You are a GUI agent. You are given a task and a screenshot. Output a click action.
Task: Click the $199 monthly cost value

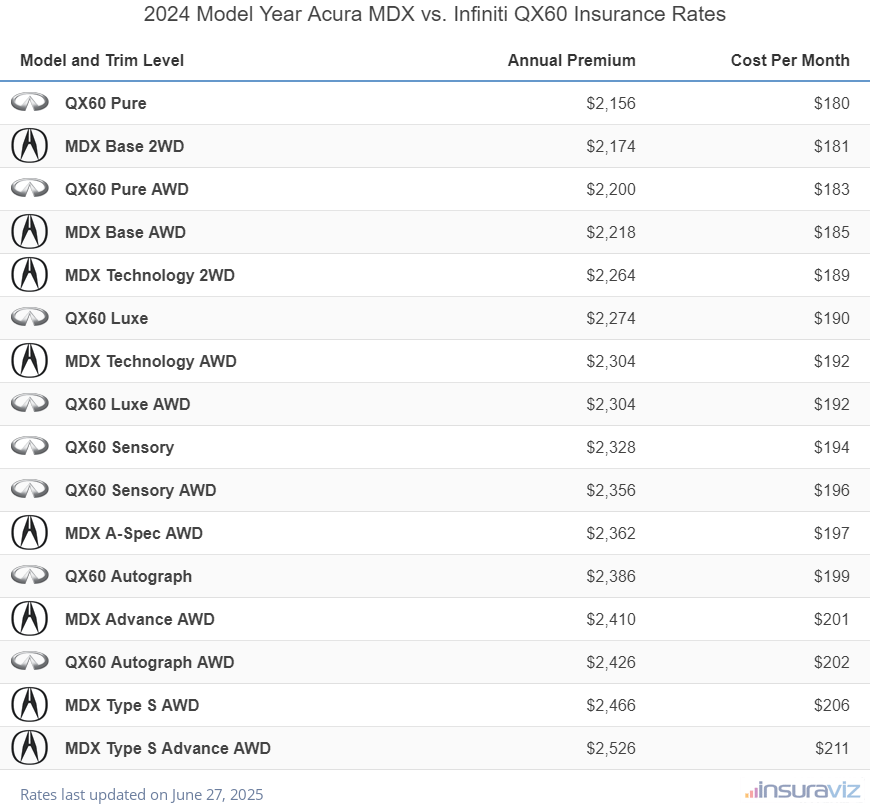(x=832, y=576)
